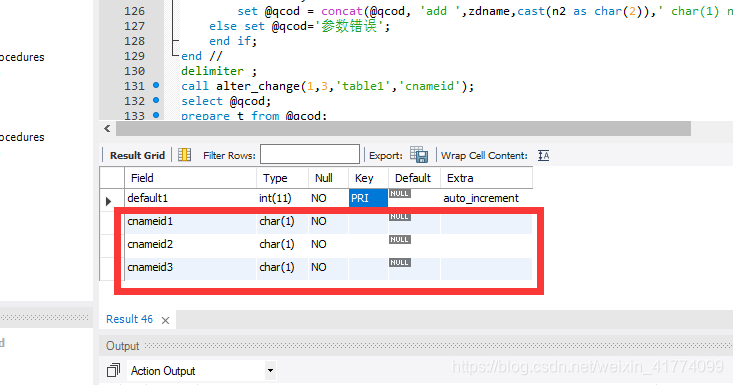Viewport: 733px width, 385px height.
Task: Click the code fold marker at line 129
Action: 175,56
